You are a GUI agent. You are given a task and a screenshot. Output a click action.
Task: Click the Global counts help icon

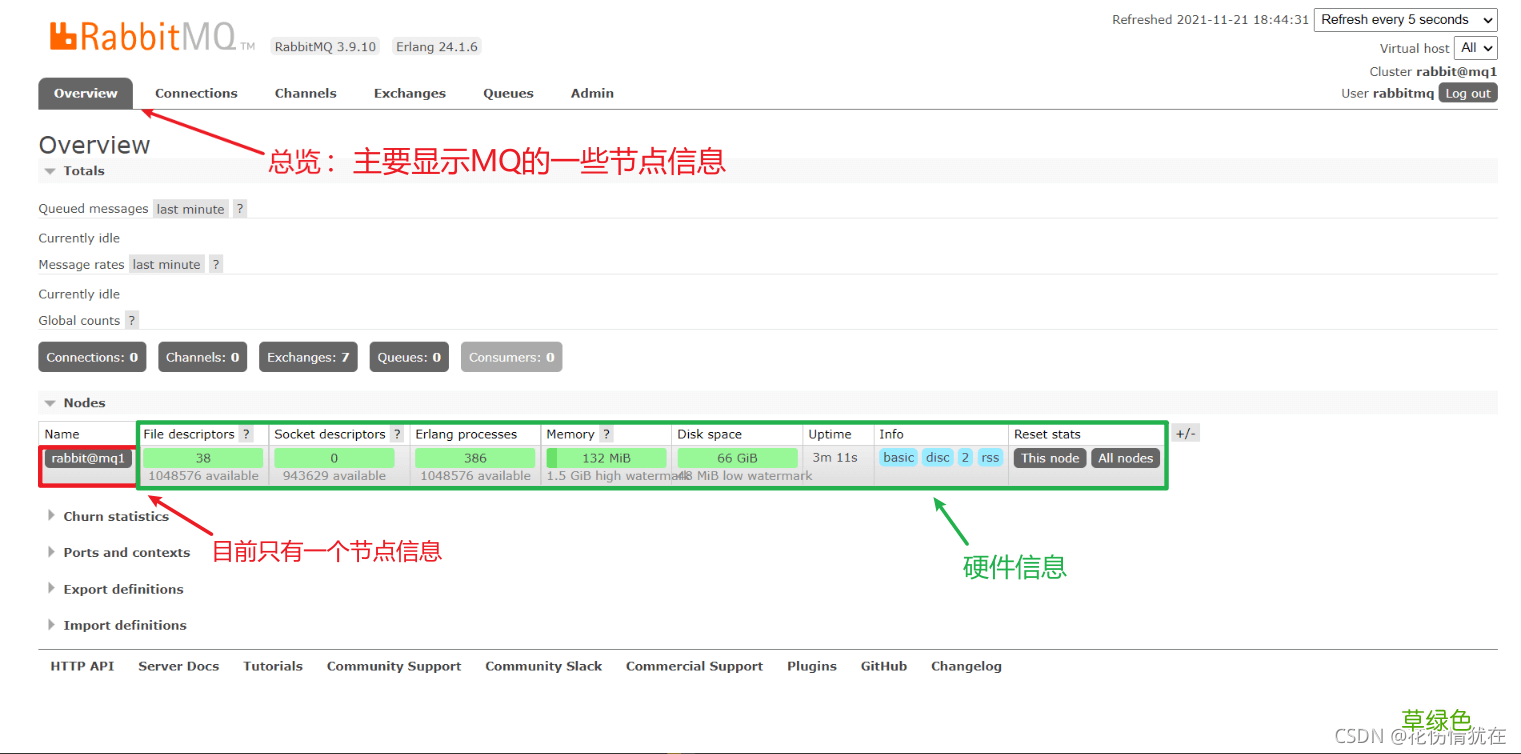(x=131, y=320)
